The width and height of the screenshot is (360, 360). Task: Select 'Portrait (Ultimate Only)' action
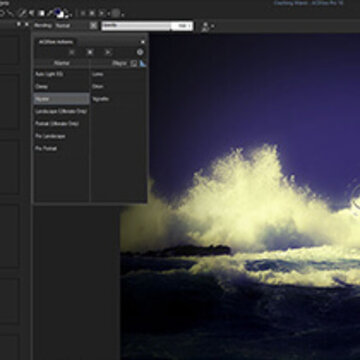coord(62,124)
